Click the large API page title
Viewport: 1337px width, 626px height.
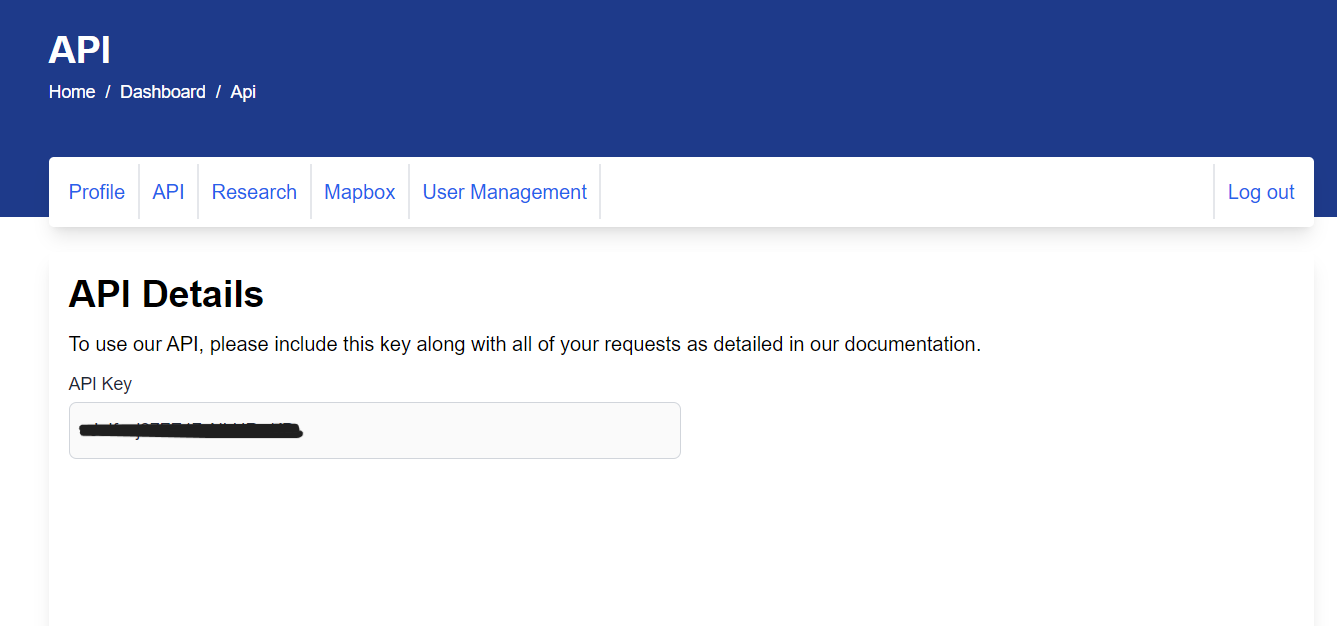[x=80, y=50]
